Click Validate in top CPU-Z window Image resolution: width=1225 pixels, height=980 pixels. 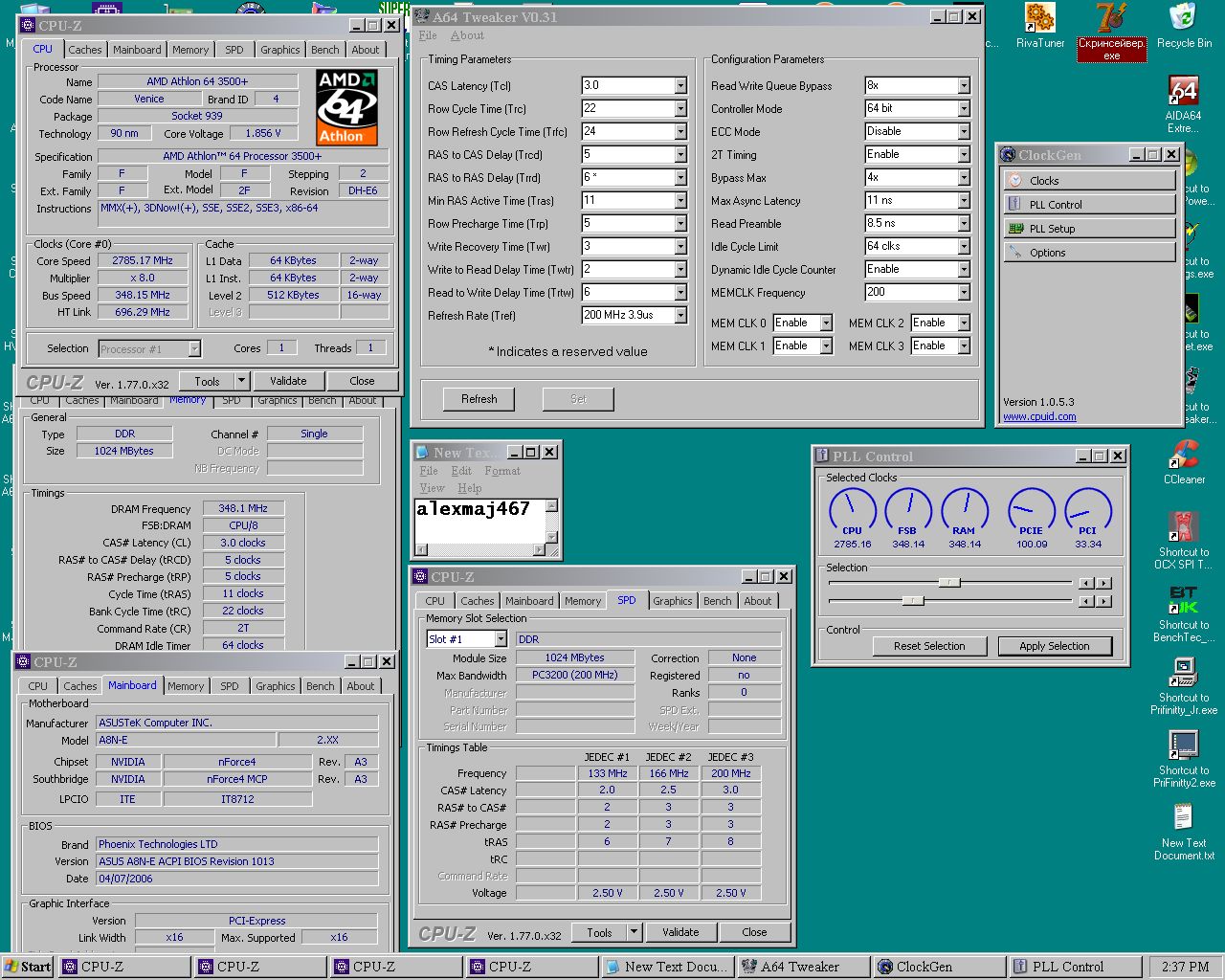[288, 381]
